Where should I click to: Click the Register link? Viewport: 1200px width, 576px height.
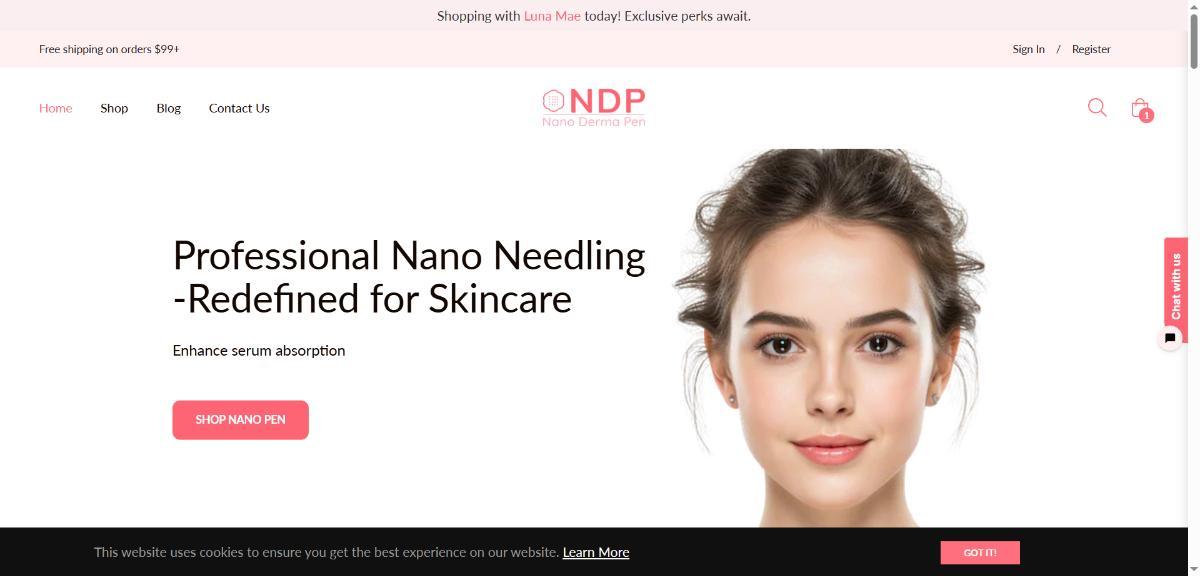(x=1091, y=49)
